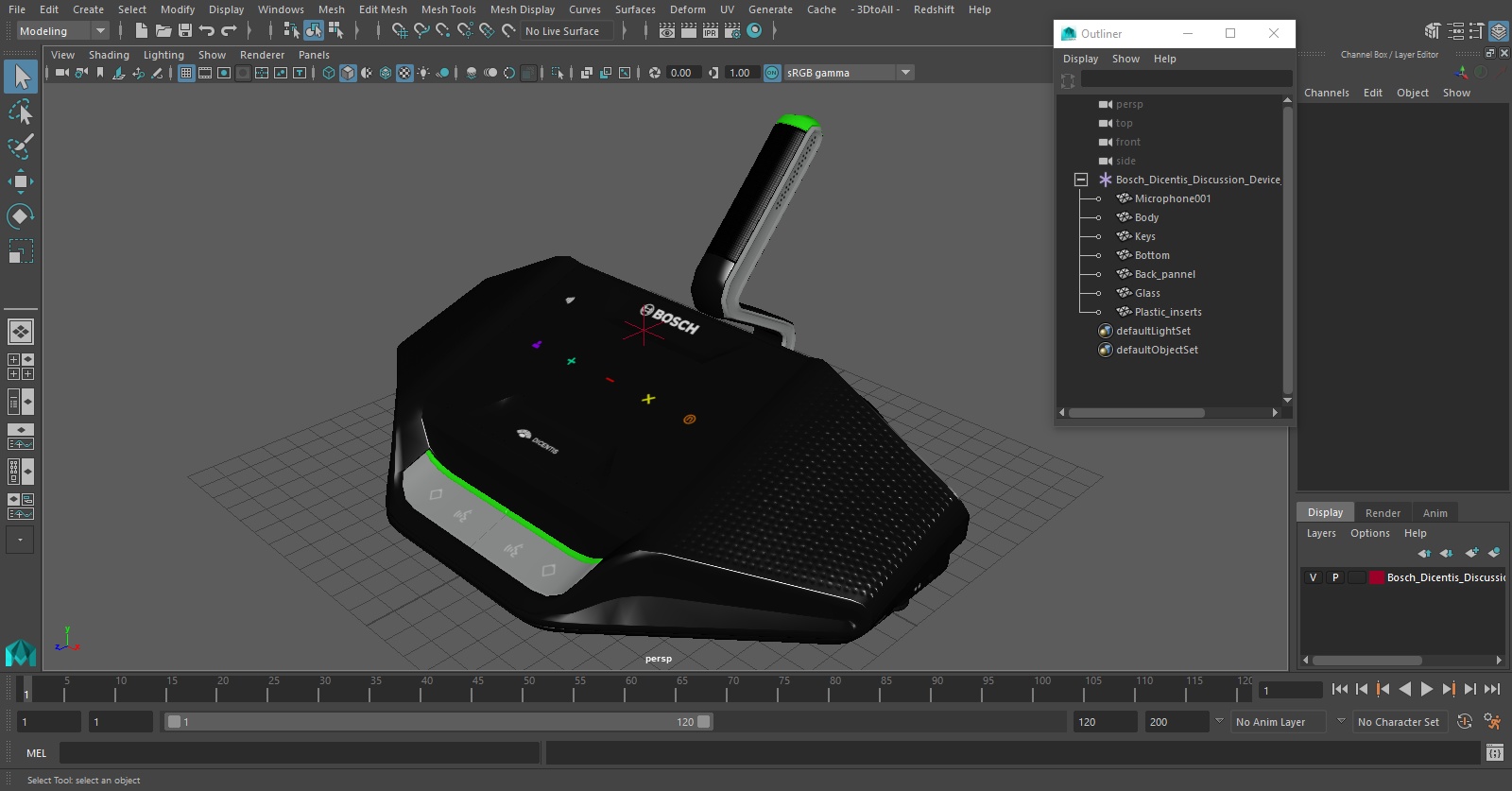Open the Outliner Display menu
This screenshot has width=1512, height=791.
point(1080,59)
